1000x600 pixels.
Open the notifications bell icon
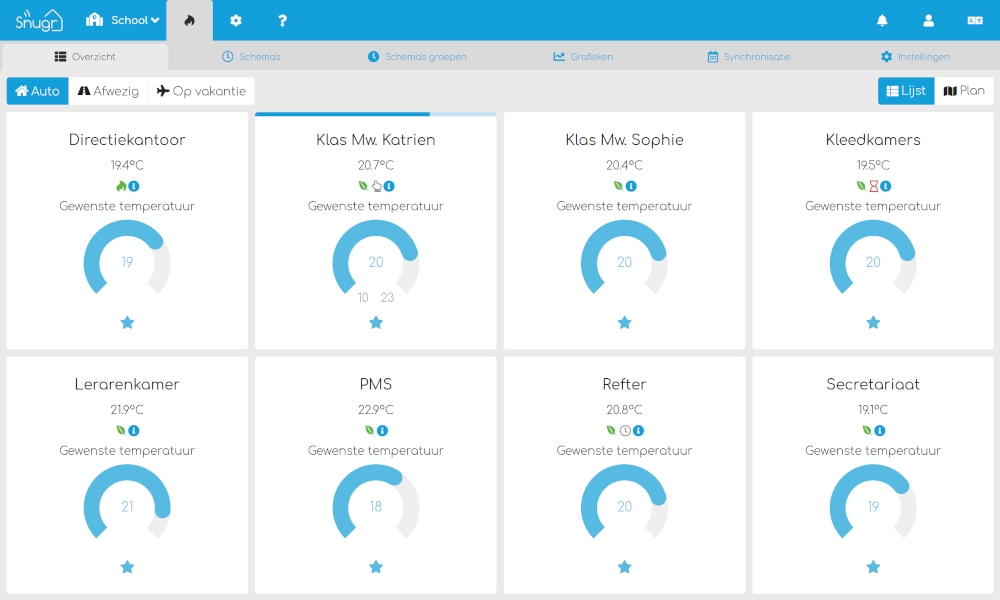click(882, 20)
